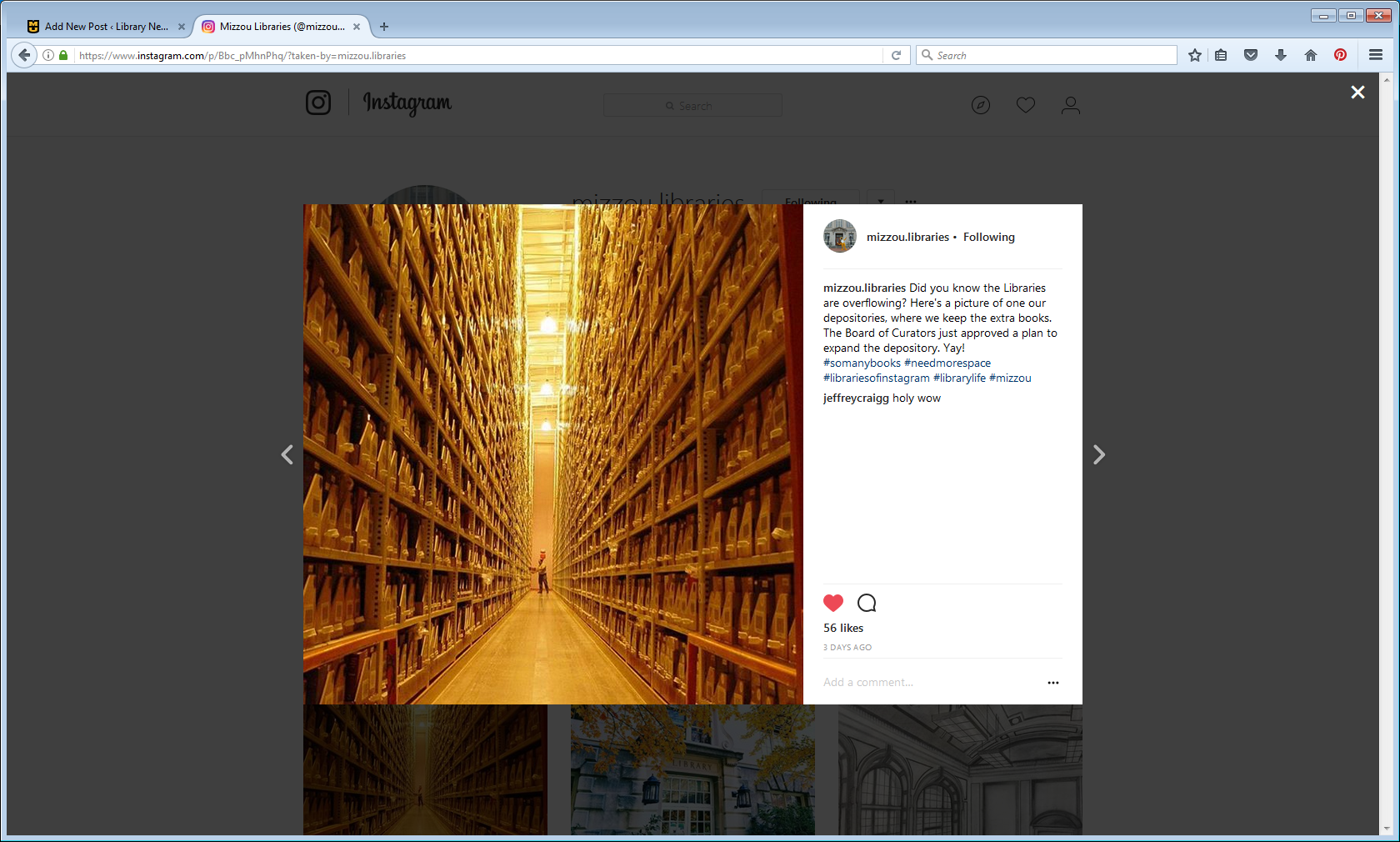Go to the next post arrow
This screenshot has height=842, width=1400.
[1098, 454]
